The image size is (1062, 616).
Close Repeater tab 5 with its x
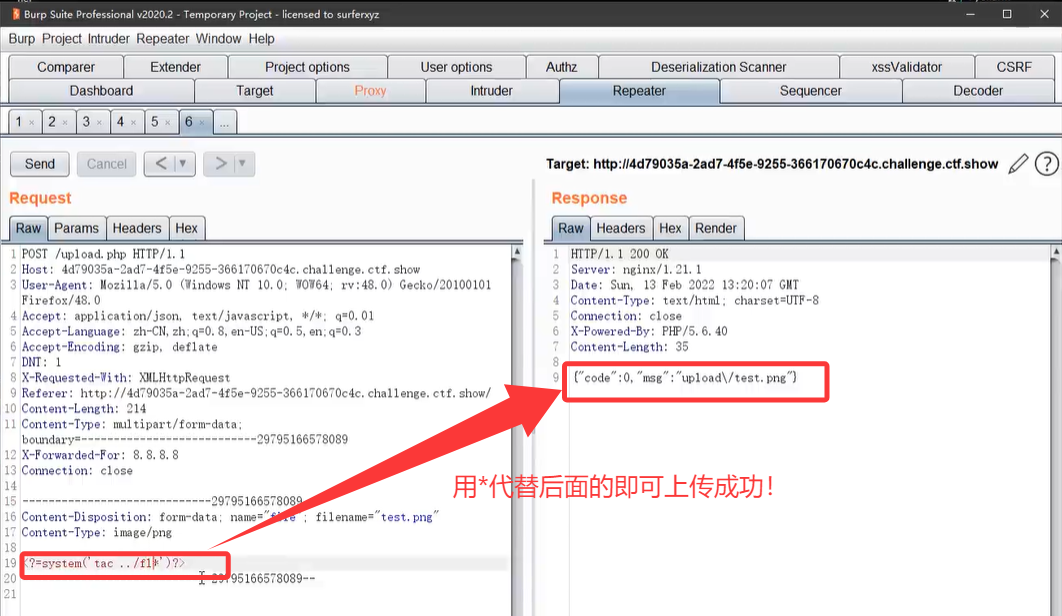[167, 123]
